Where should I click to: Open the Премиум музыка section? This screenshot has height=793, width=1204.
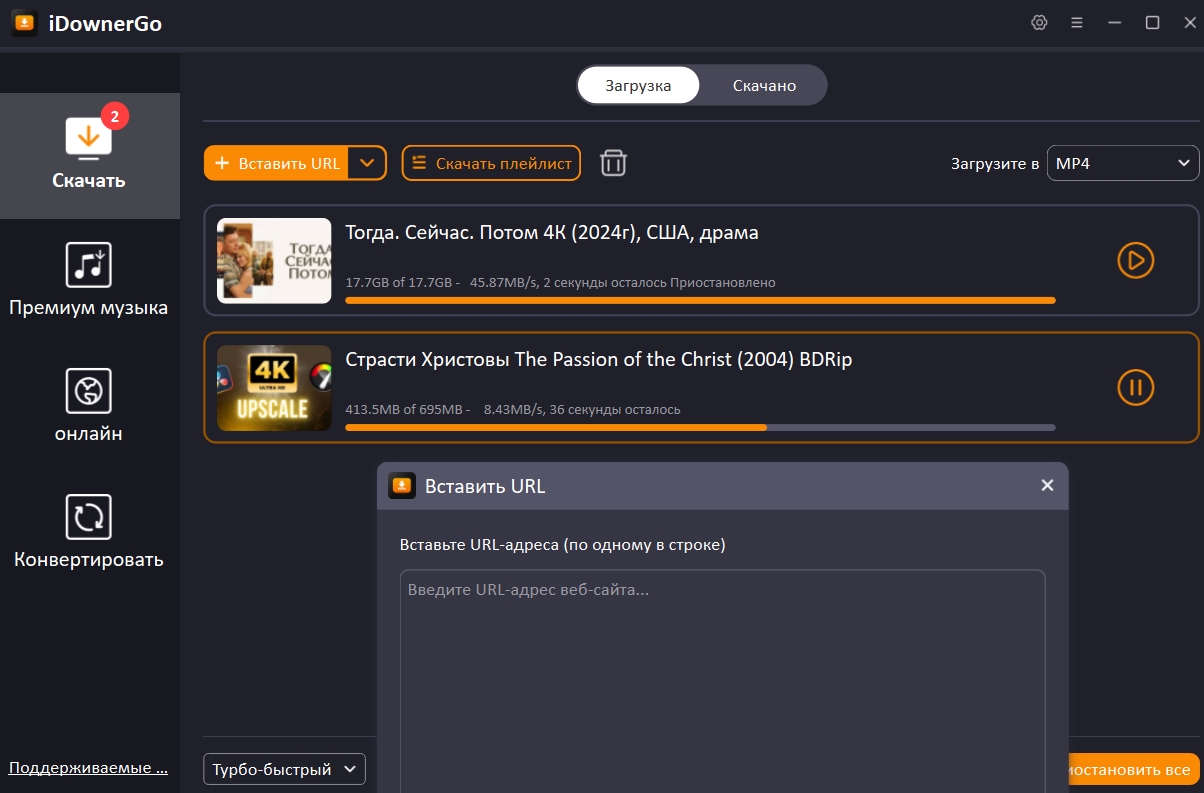click(x=89, y=280)
